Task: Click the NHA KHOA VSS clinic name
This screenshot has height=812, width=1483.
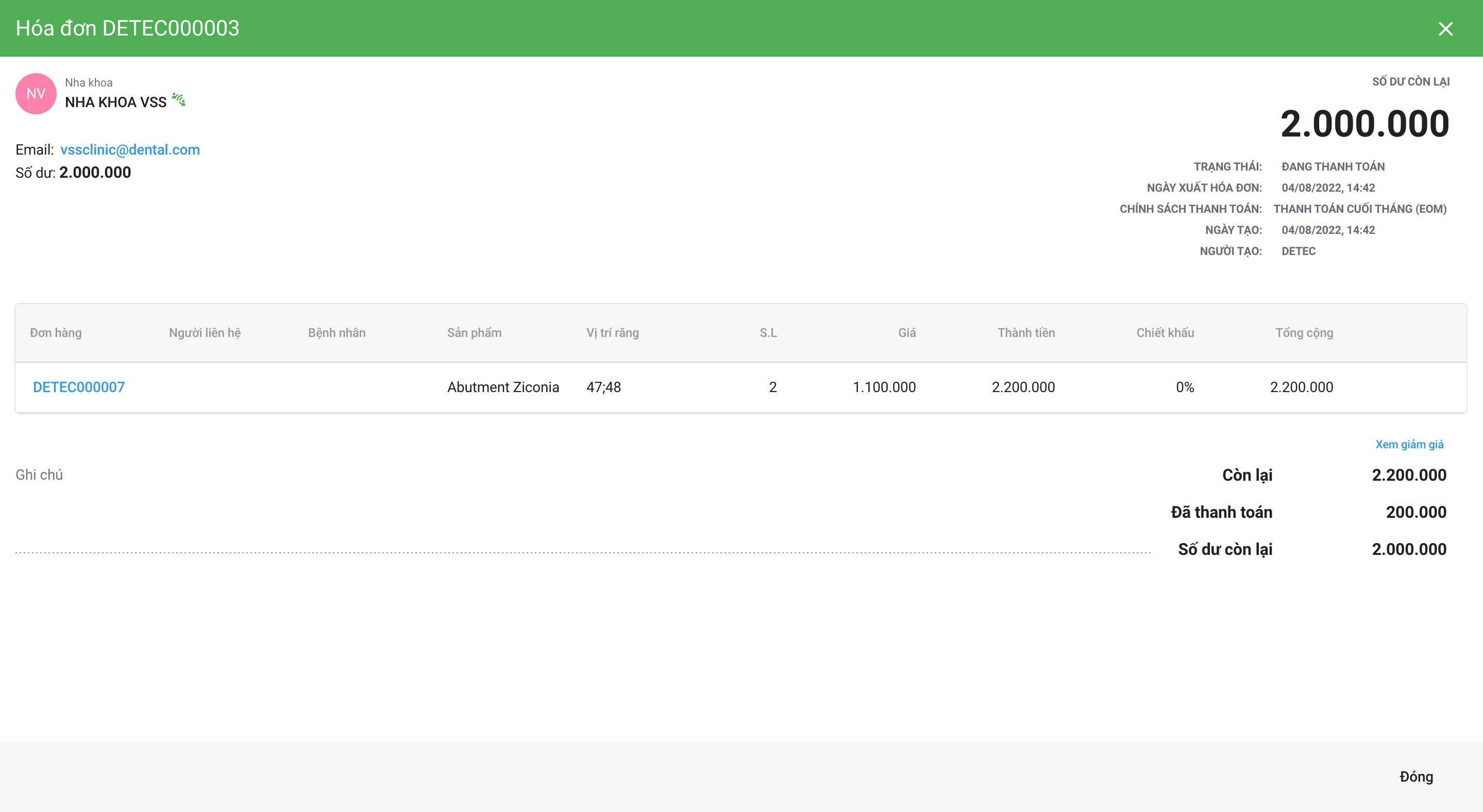Action: (116, 103)
